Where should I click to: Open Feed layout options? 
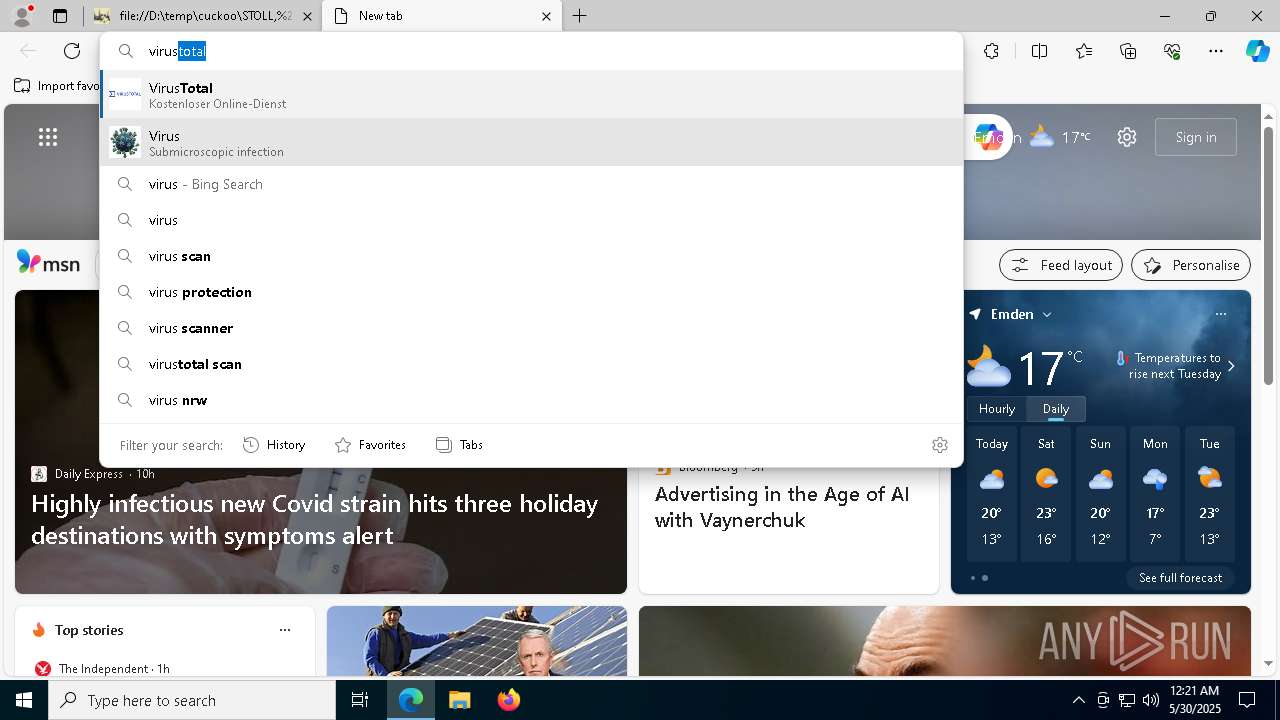[x=1061, y=265]
